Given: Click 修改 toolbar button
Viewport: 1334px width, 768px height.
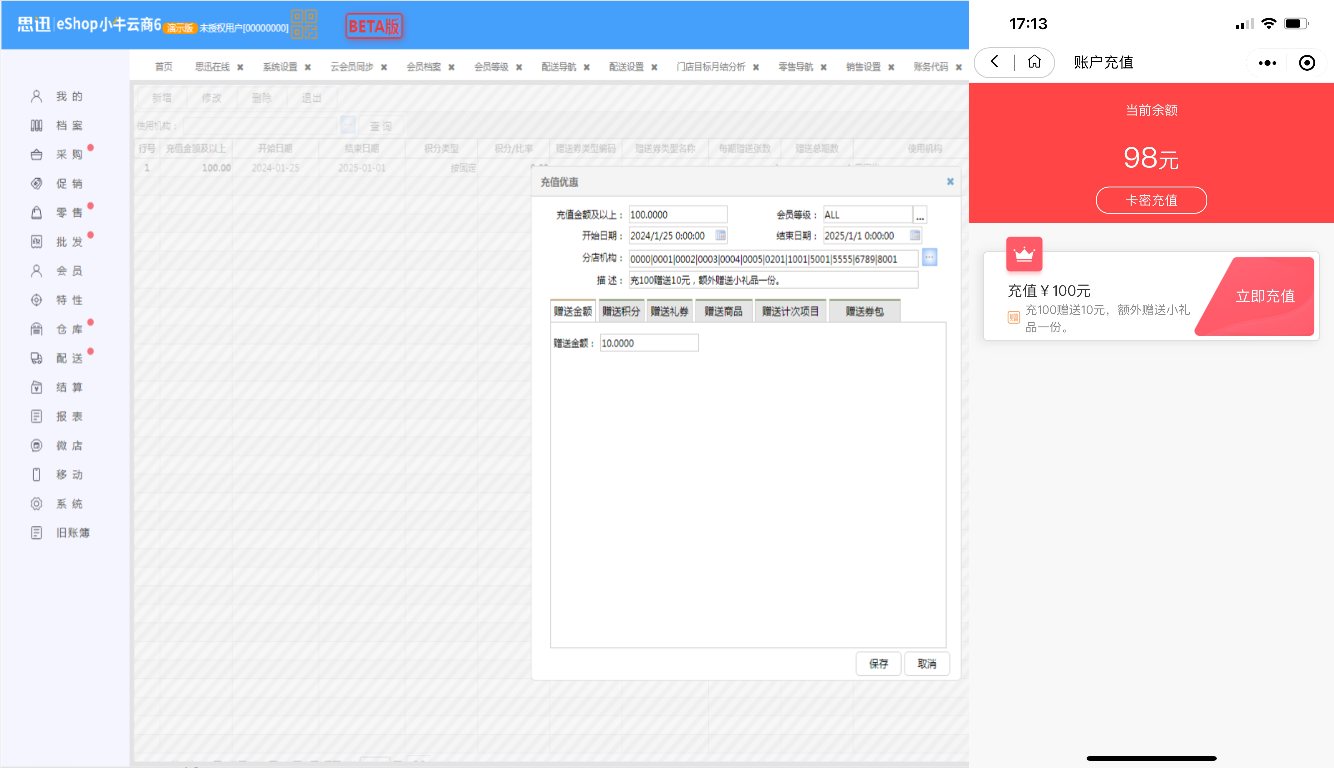Looking at the screenshot, I should 211,98.
